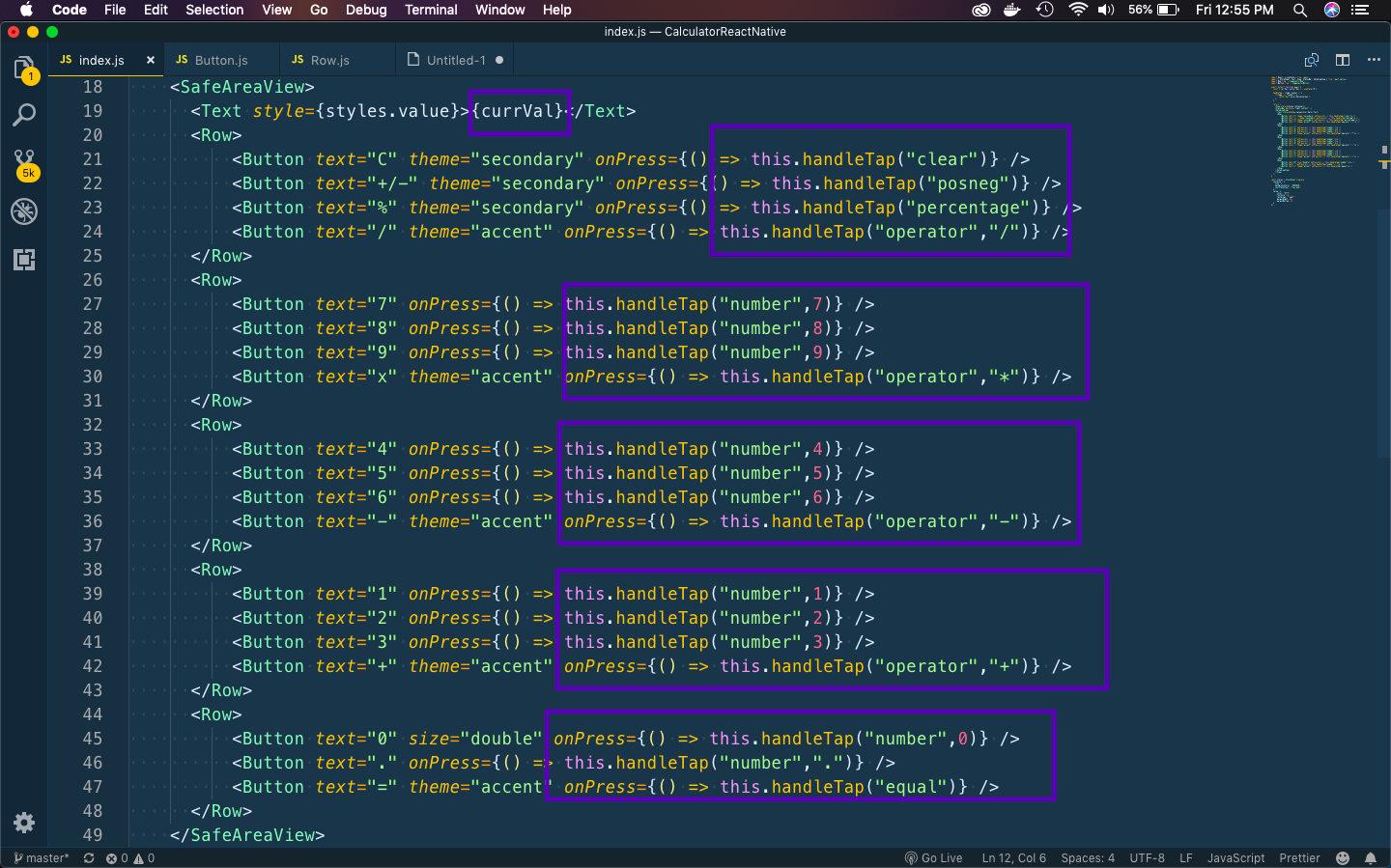Open the Window menu
Screen dimensions: 1391x868
pyautogui.click(x=499, y=10)
